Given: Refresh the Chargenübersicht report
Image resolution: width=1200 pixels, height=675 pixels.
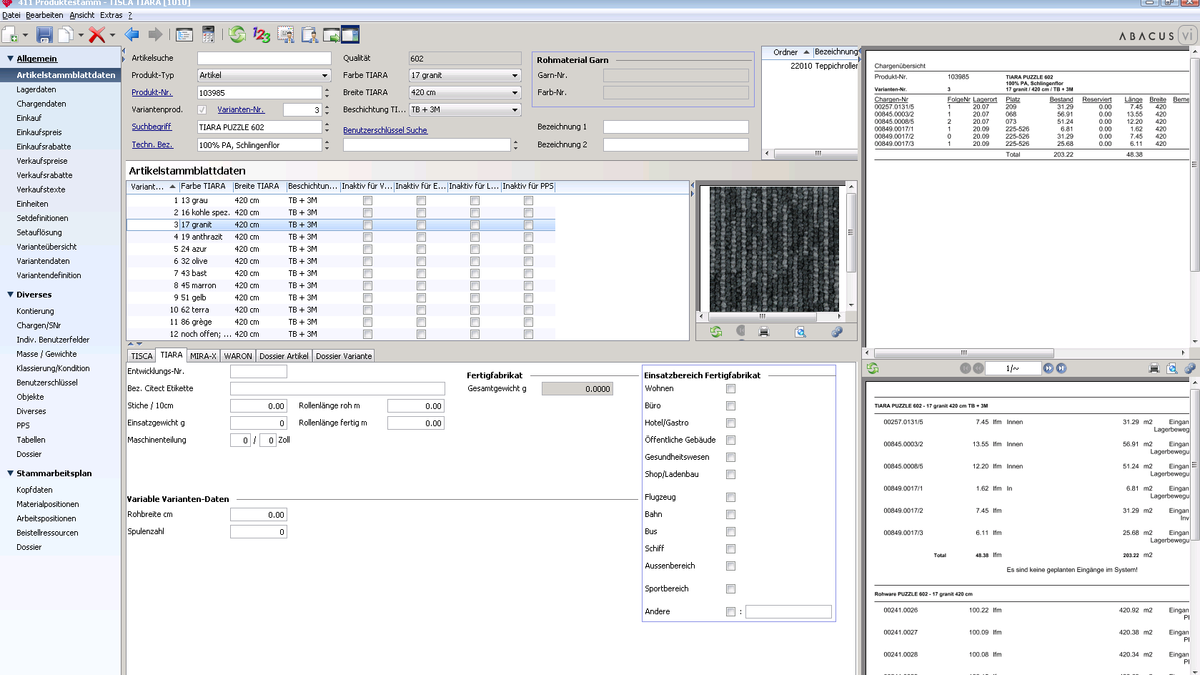Looking at the screenshot, I should (x=873, y=368).
